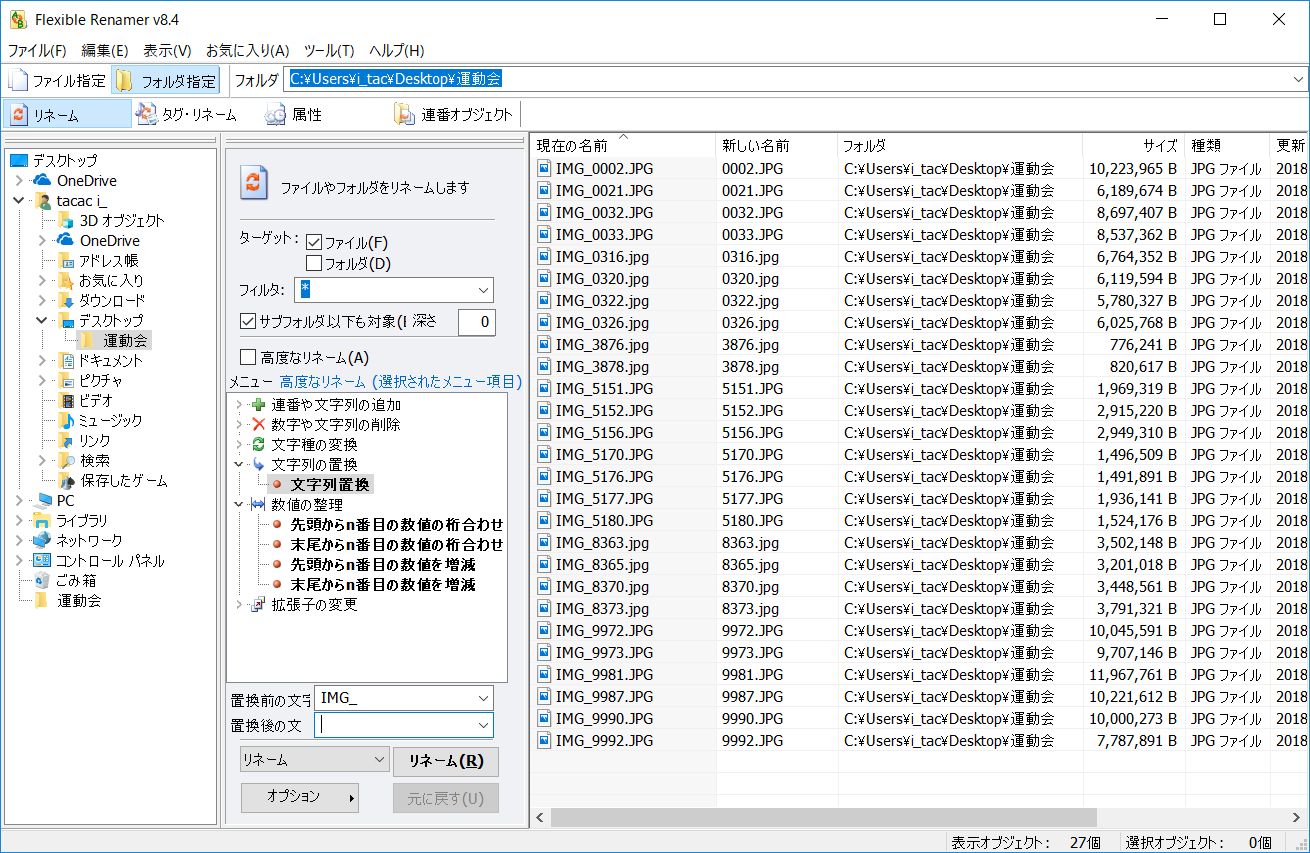
Task: Click the オプション button
Action: [299, 798]
